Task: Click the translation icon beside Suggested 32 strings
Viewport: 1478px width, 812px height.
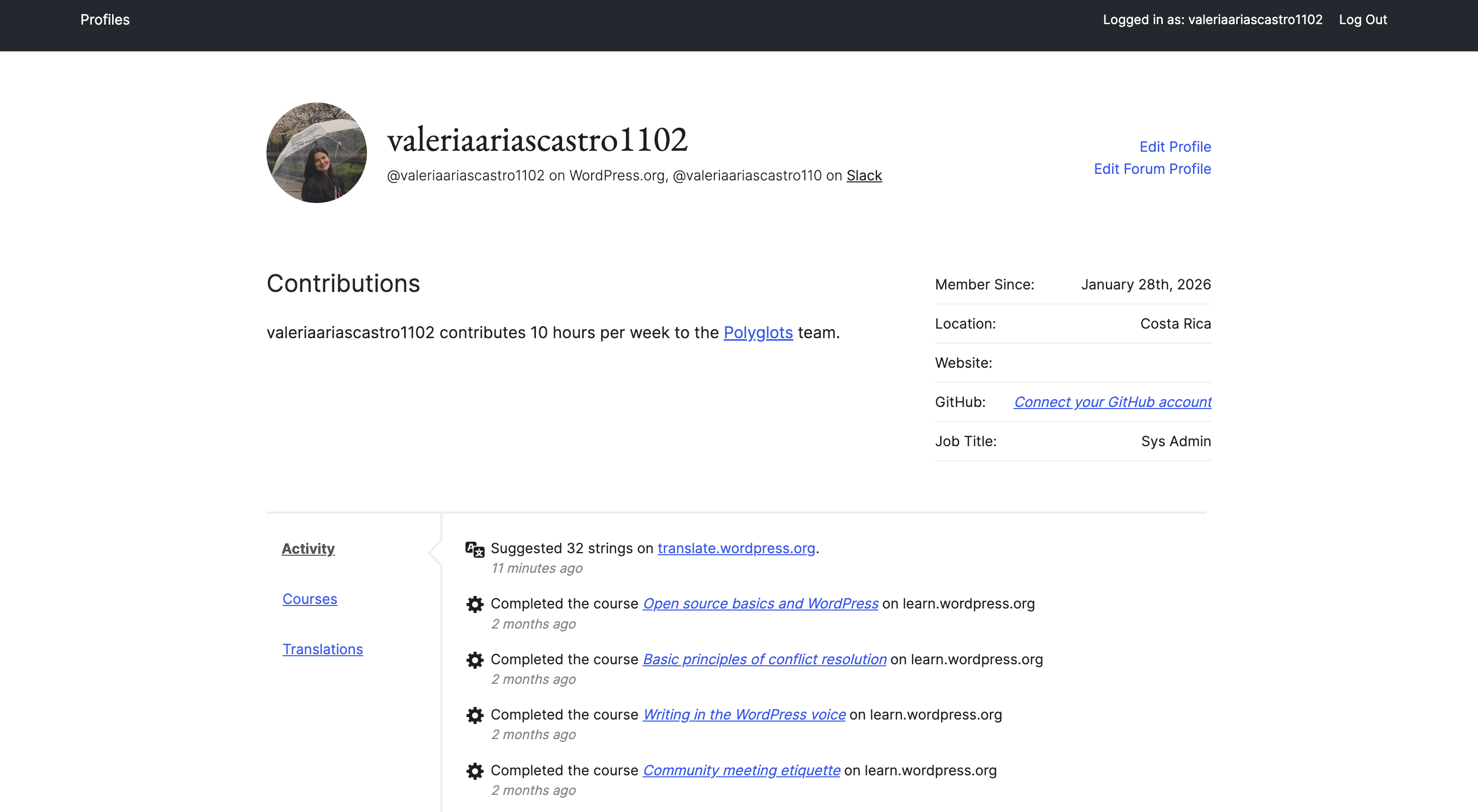Action: tap(475, 549)
